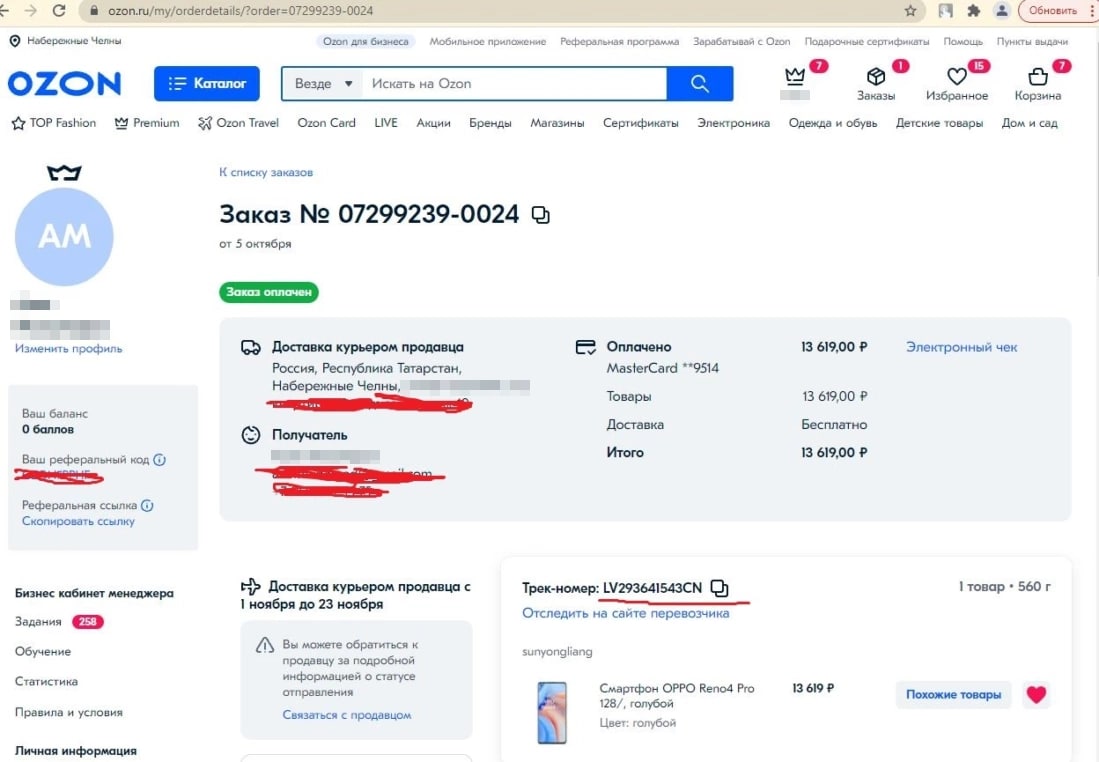Open Зарабатывай с Ozon link

click(742, 41)
